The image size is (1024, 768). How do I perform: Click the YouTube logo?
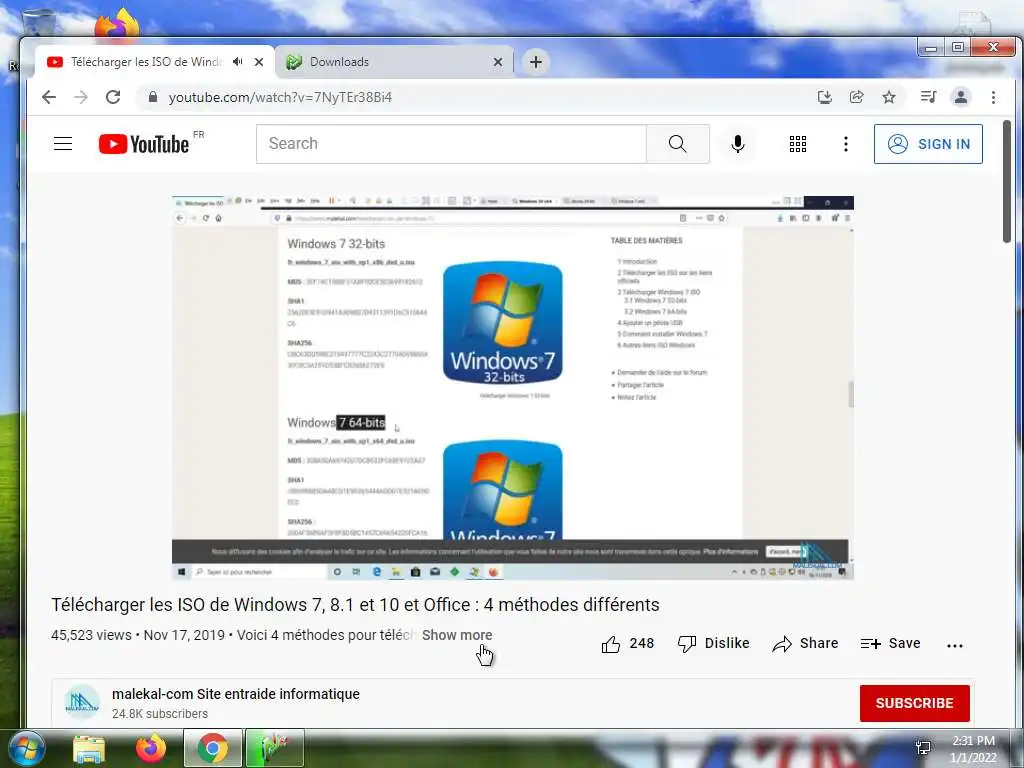144,144
